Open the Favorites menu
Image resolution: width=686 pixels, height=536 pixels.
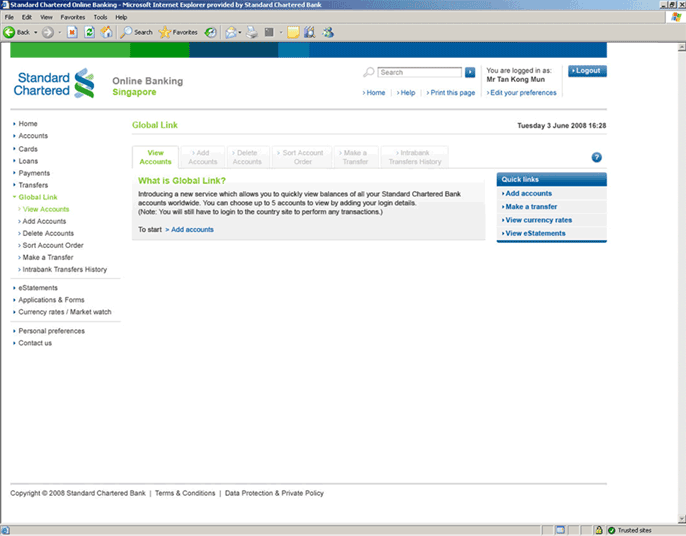[73, 17]
